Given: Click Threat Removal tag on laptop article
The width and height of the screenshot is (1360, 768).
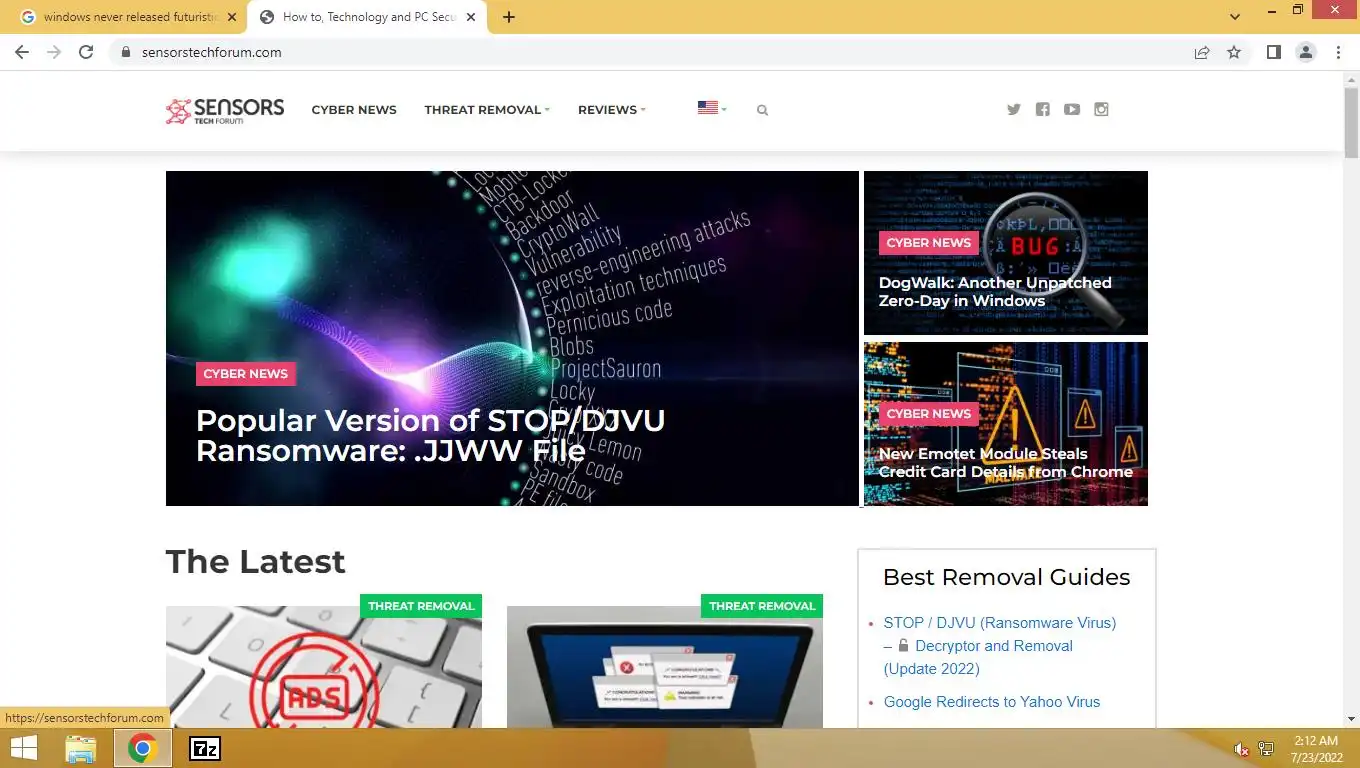Looking at the screenshot, I should coord(762,606).
